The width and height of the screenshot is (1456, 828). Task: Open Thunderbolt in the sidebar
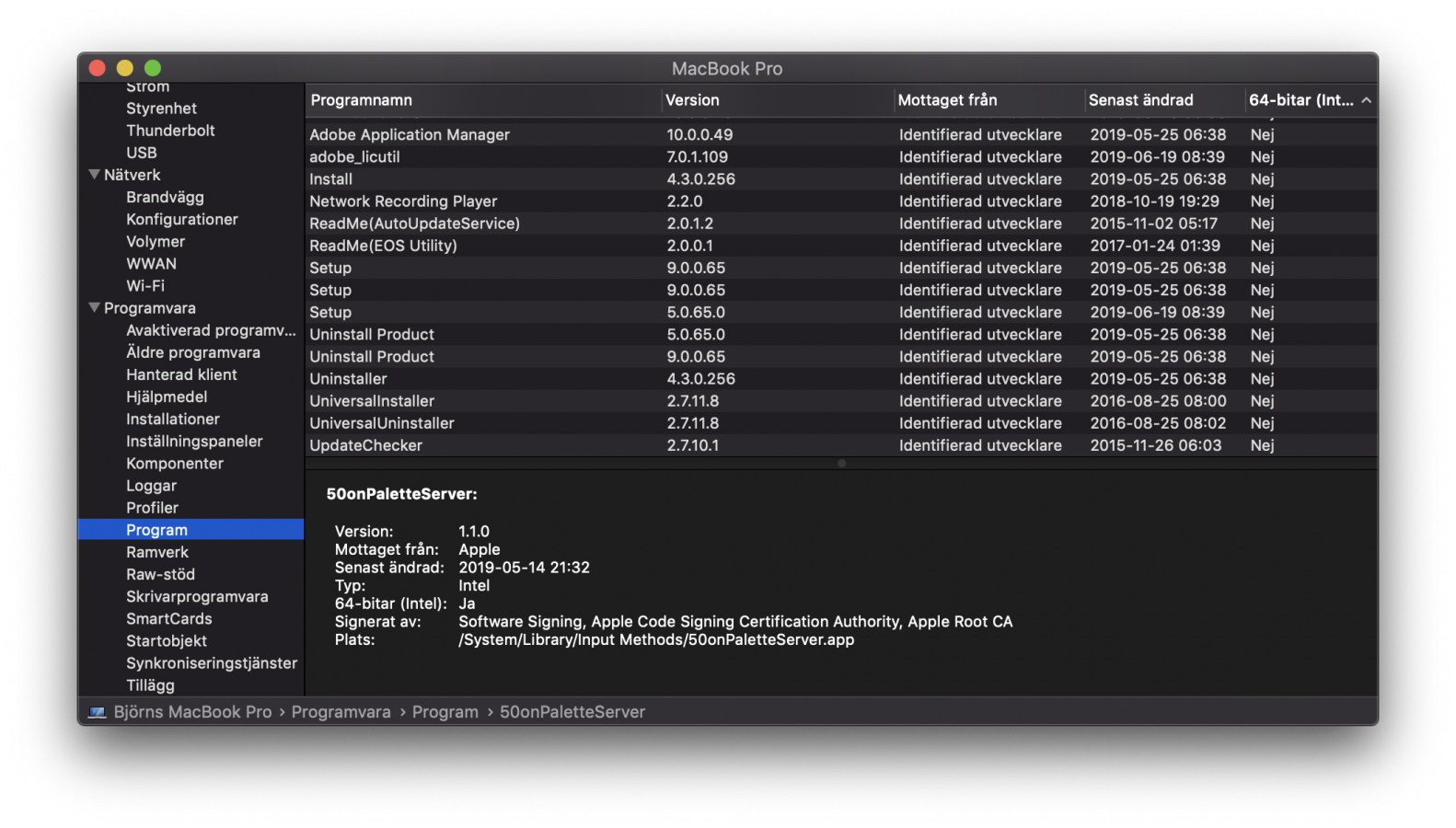click(x=170, y=131)
